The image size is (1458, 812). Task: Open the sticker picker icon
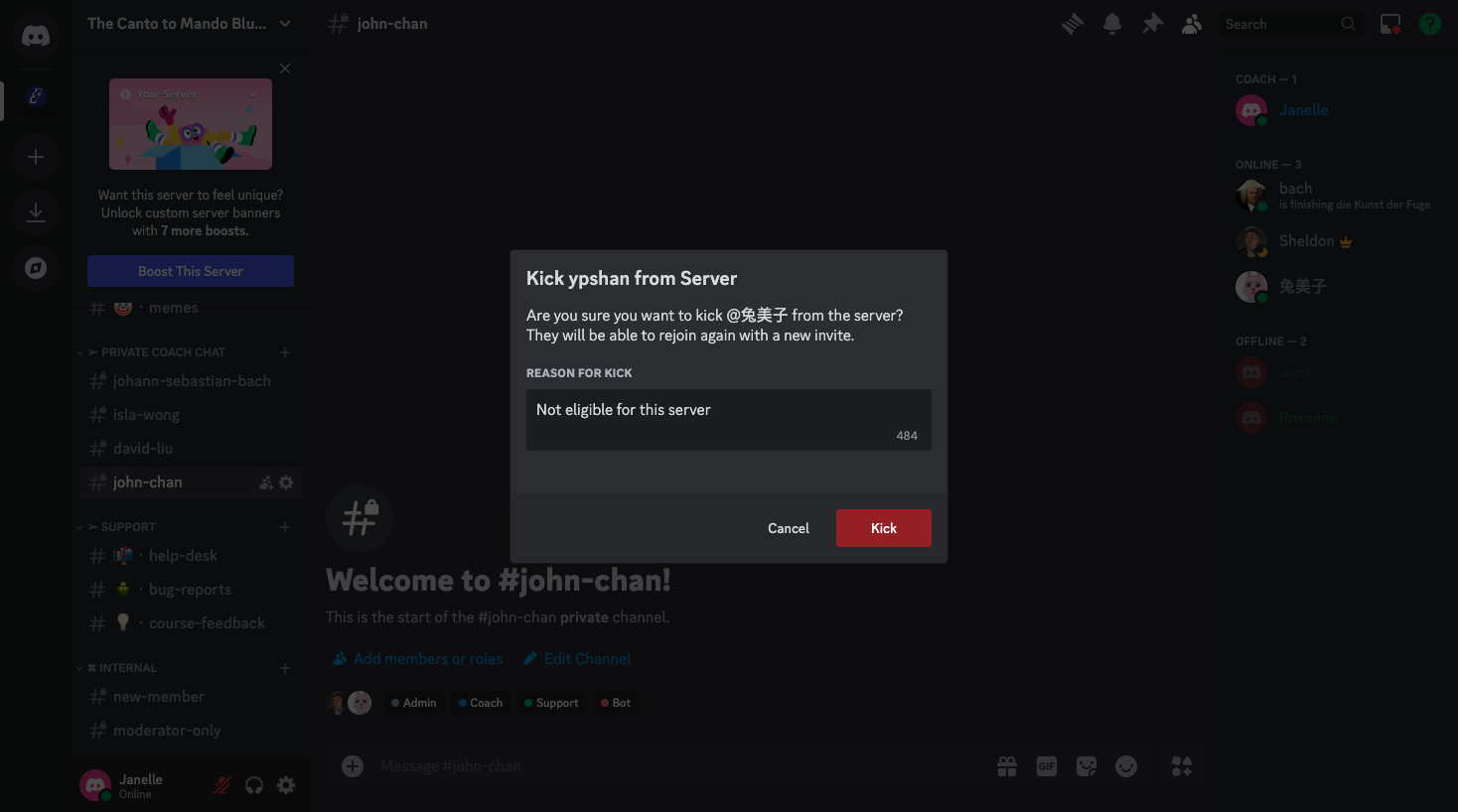(1087, 766)
